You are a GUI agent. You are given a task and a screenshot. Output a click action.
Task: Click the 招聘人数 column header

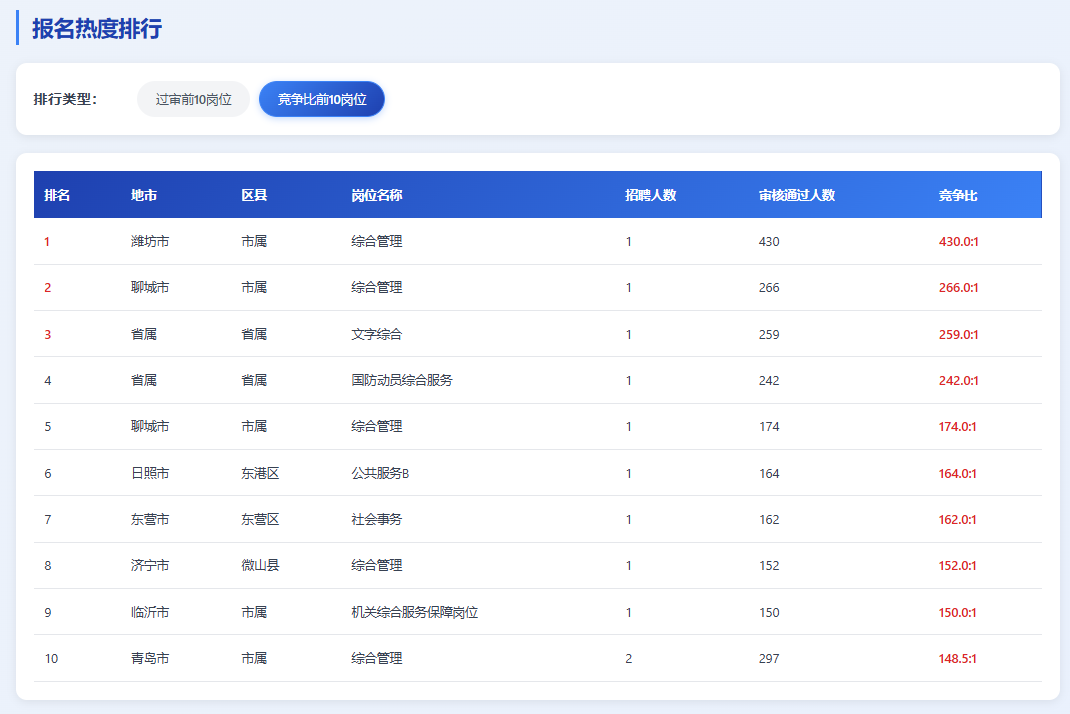(651, 195)
